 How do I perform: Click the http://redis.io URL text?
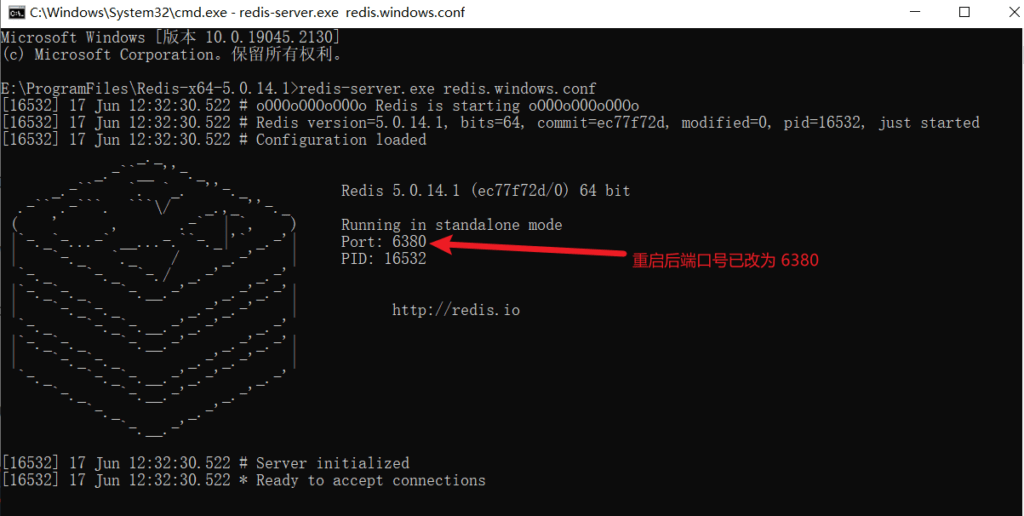pyautogui.click(x=455, y=310)
